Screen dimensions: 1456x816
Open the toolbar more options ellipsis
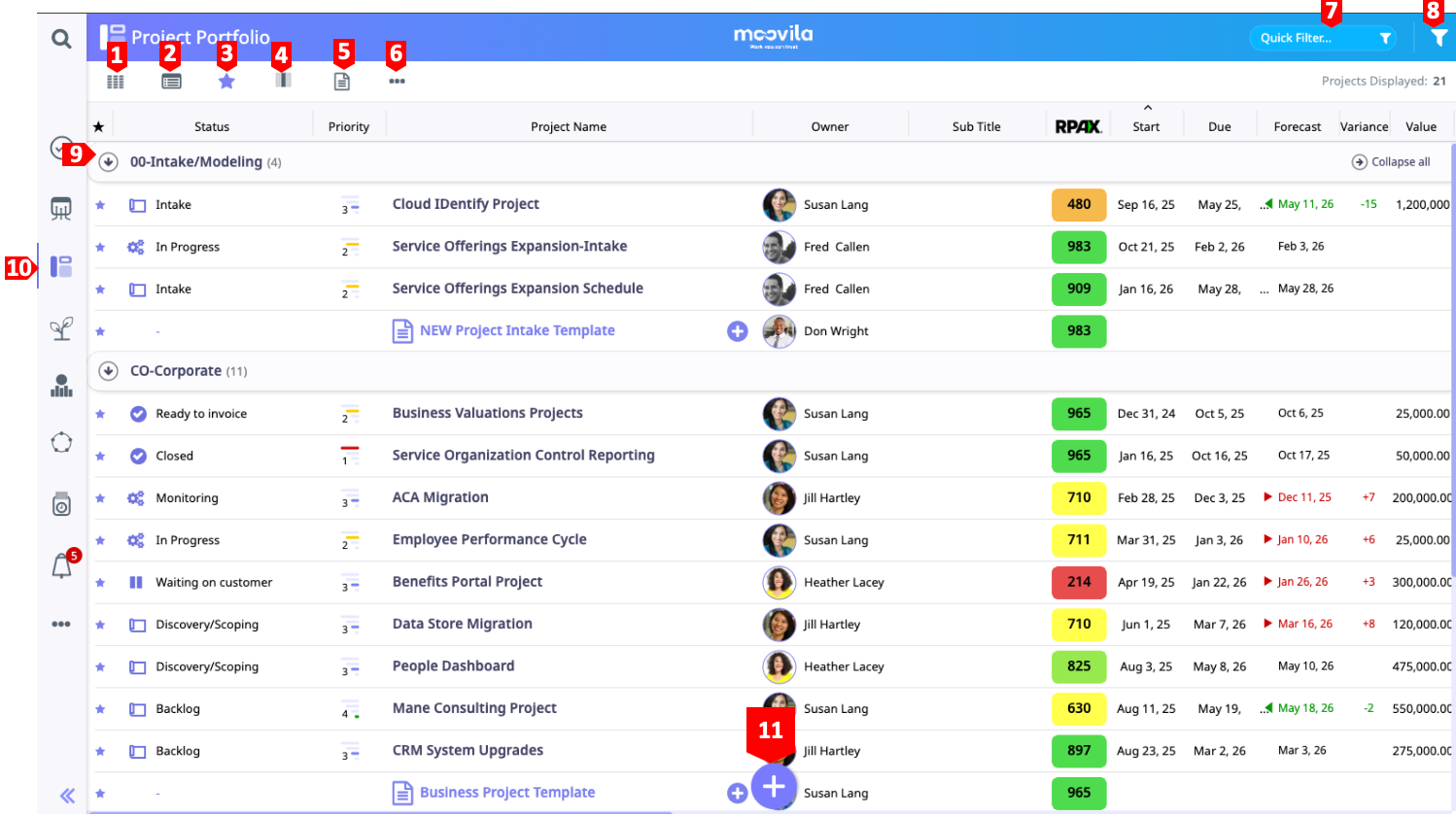[397, 82]
